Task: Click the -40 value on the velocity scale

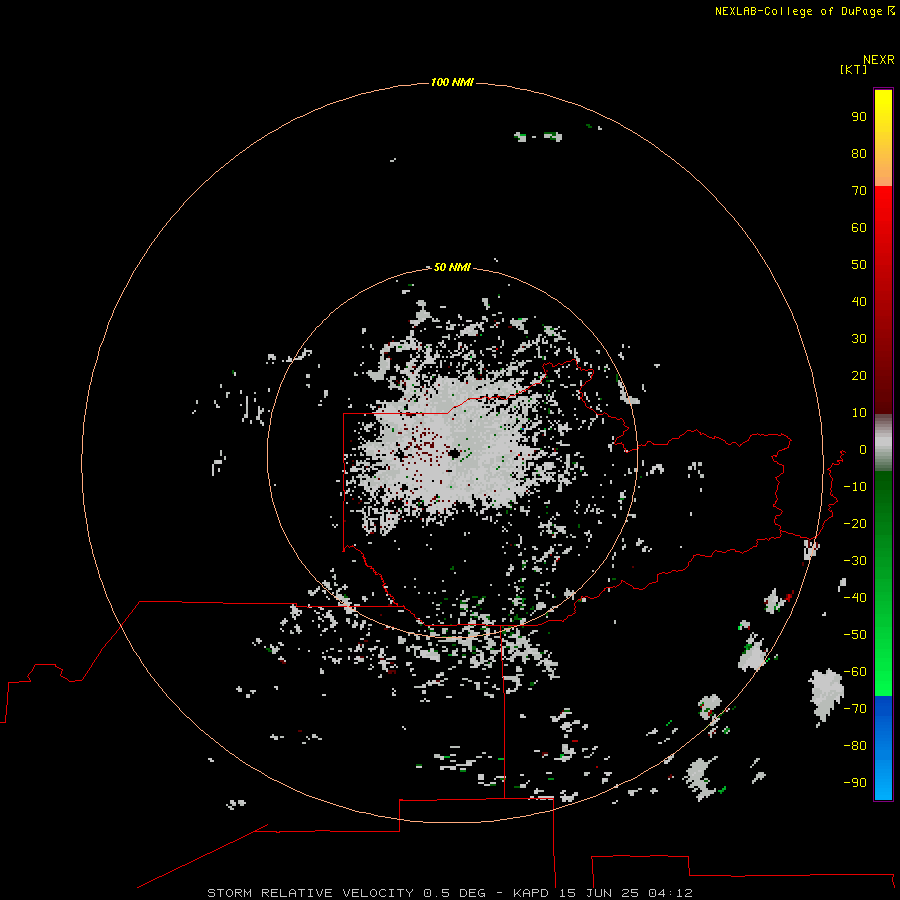Action: (855, 598)
